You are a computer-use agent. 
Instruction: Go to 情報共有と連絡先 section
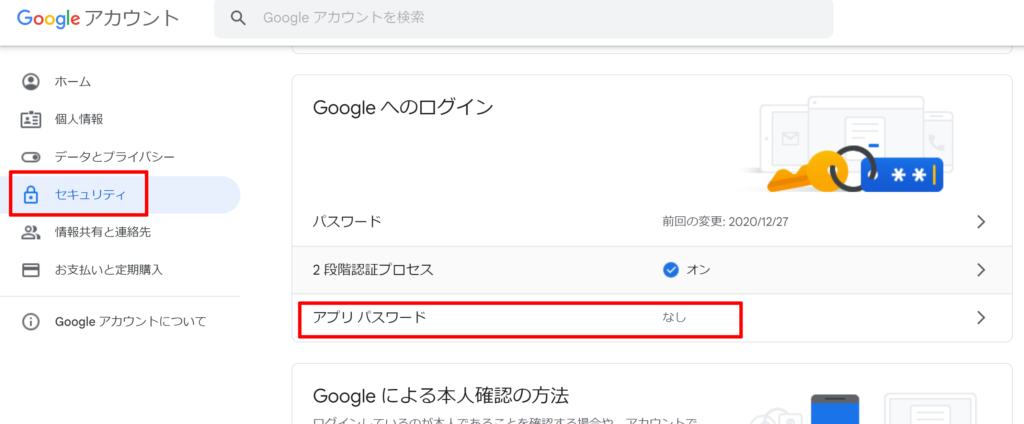point(108,232)
